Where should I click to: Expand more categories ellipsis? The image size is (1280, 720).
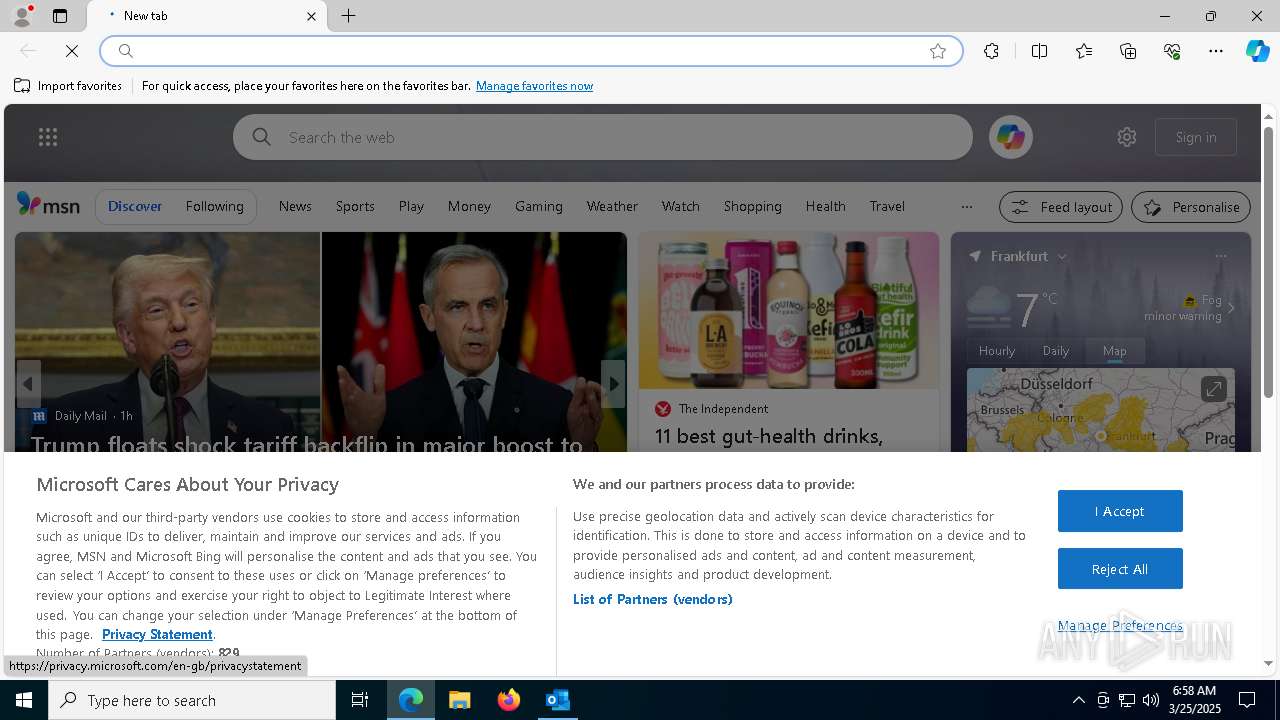point(966,207)
